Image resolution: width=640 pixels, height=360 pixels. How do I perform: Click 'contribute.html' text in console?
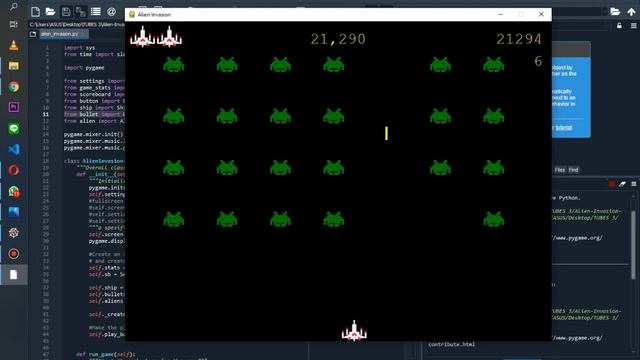click(451, 344)
